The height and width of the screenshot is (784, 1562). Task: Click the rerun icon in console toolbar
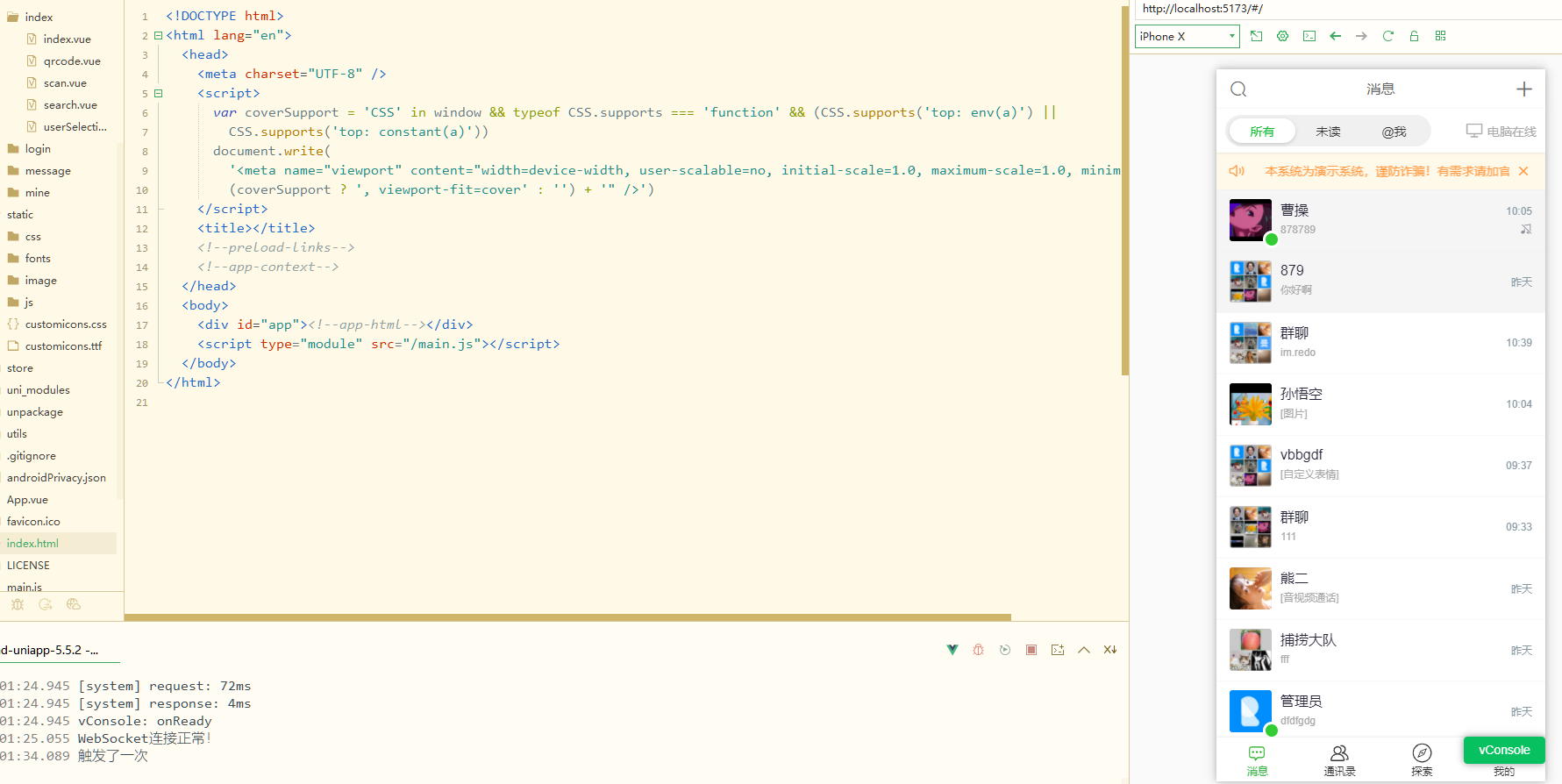(x=1005, y=650)
